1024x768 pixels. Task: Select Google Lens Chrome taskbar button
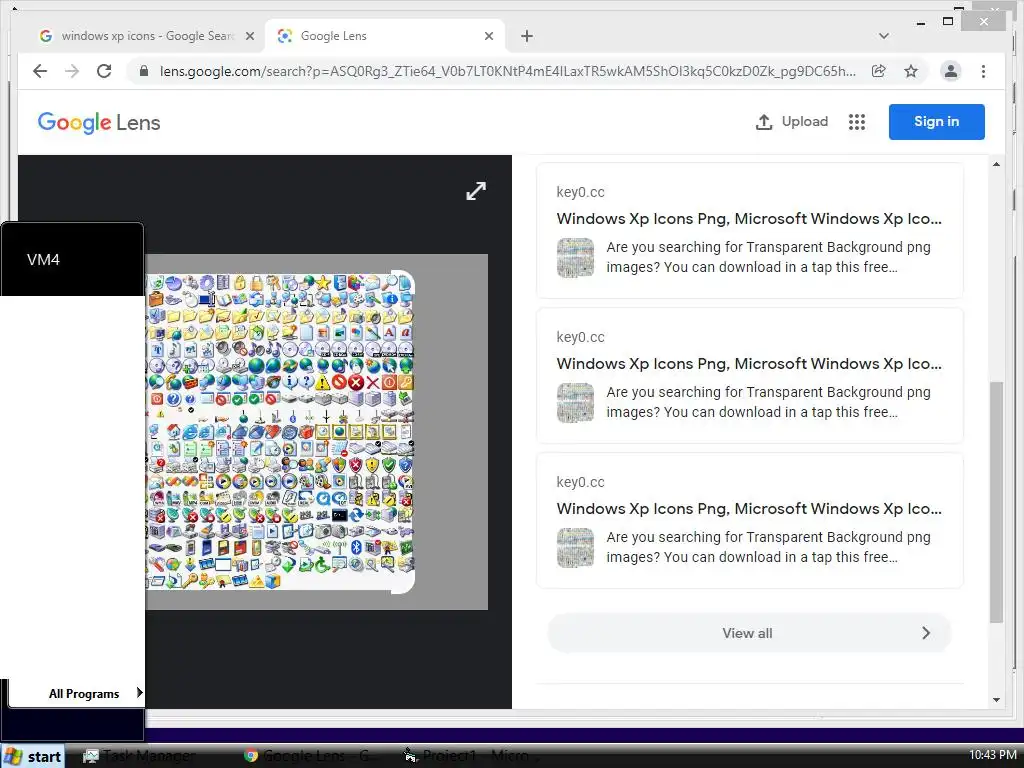pos(311,756)
